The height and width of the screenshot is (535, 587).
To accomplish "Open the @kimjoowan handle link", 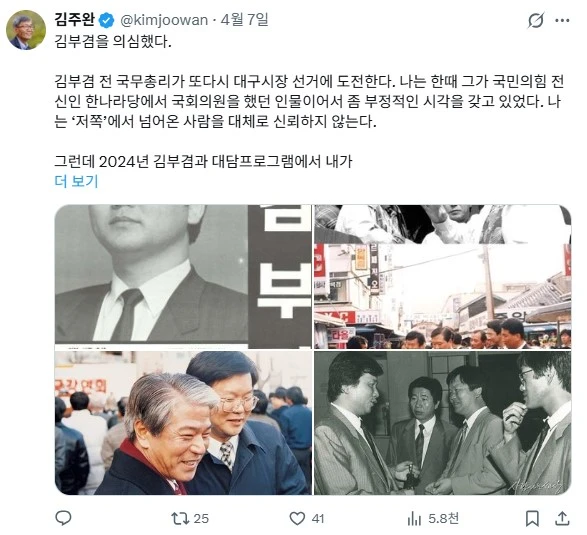I will point(164,20).
